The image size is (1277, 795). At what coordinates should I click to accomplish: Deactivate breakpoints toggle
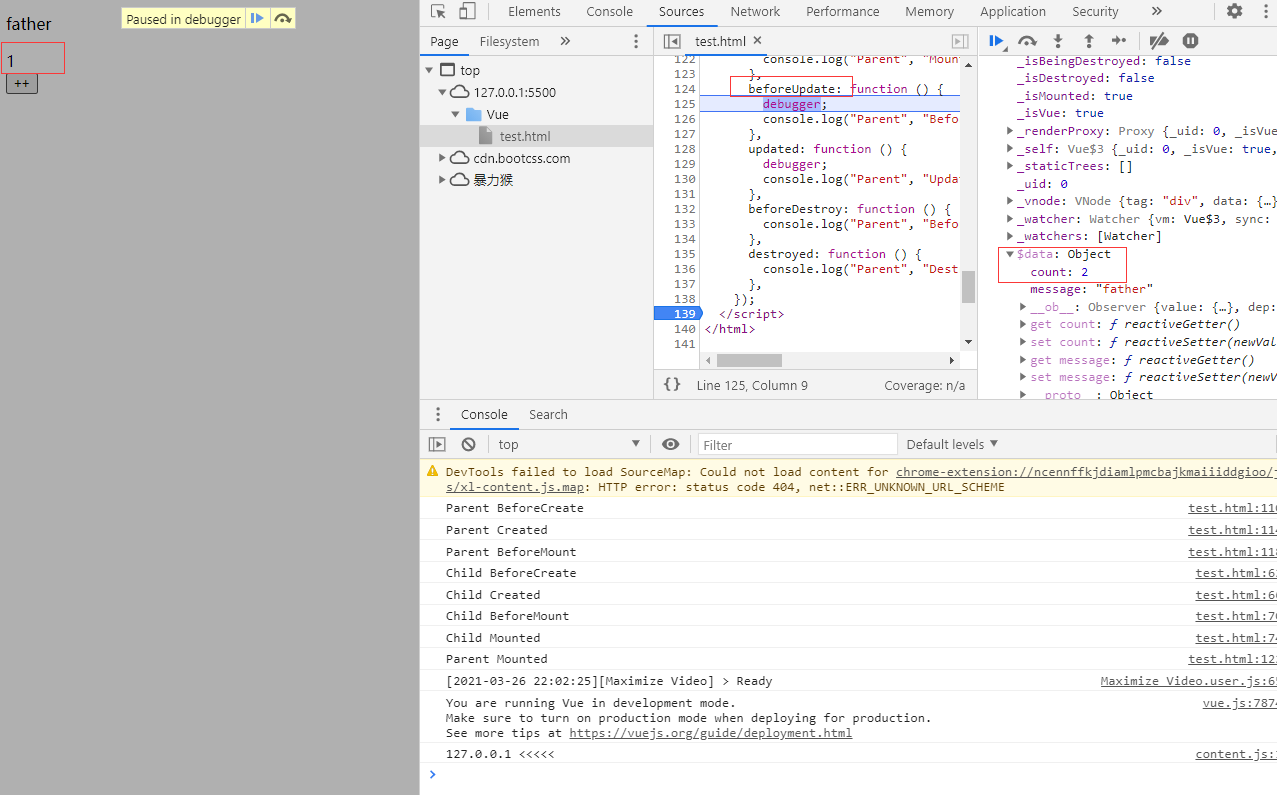(x=1159, y=41)
